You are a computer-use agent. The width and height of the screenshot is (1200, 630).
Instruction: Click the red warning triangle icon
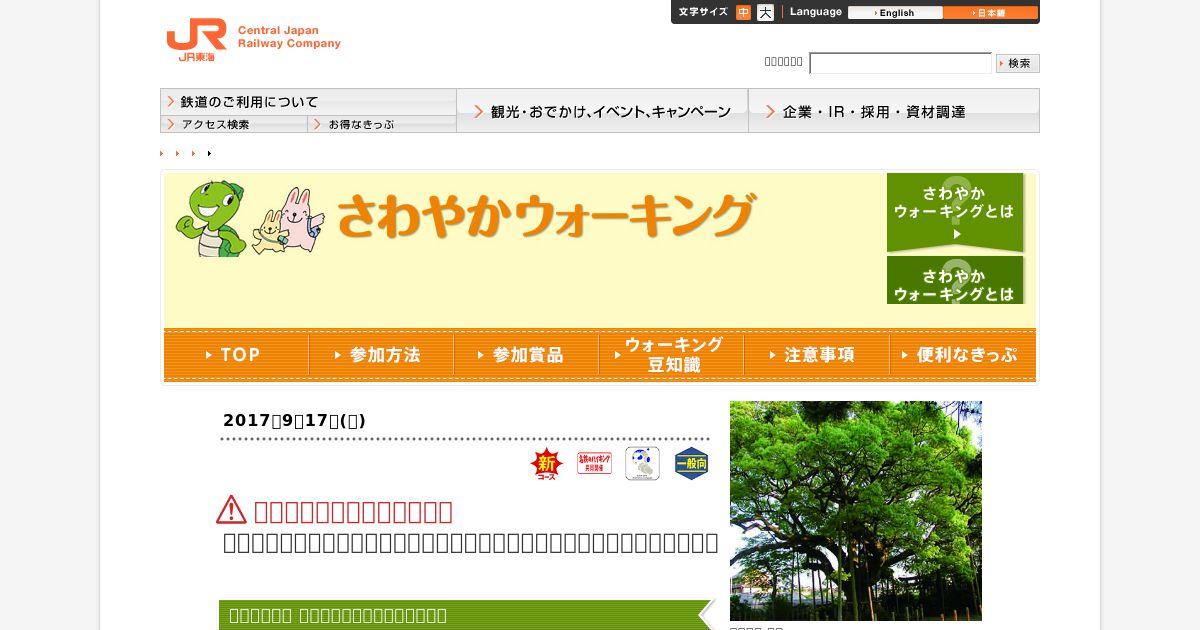point(231,510)
